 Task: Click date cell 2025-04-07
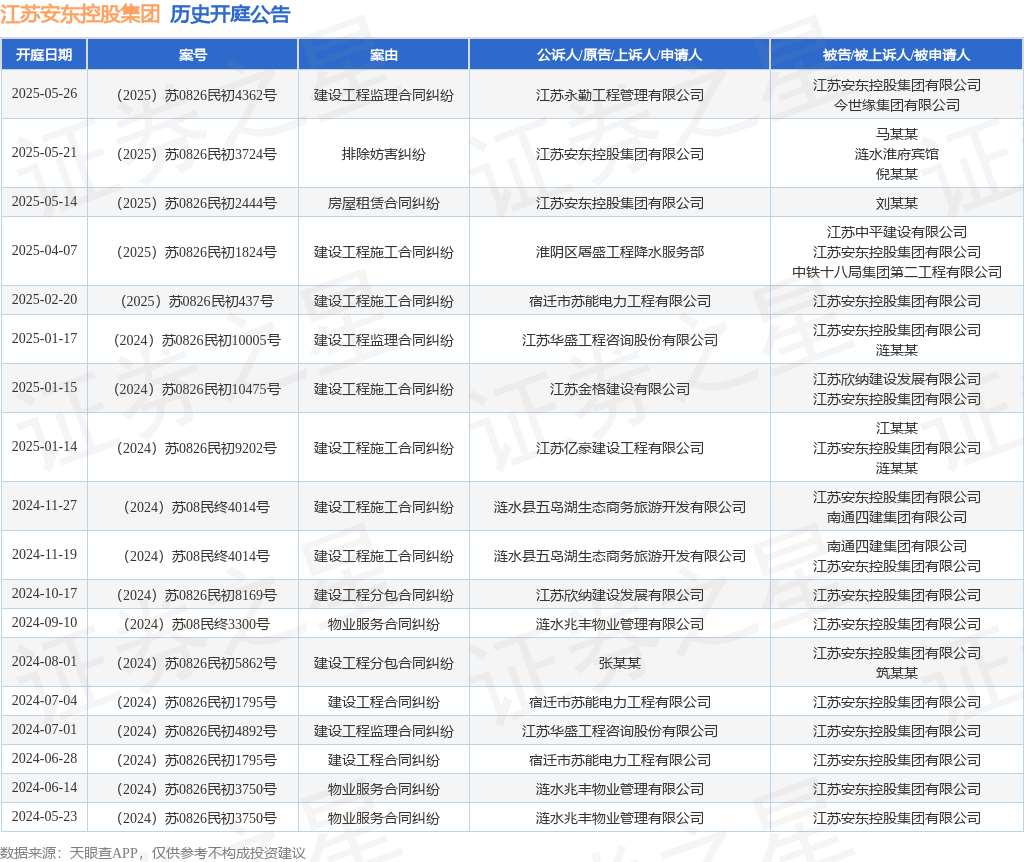tap(44, 250)
